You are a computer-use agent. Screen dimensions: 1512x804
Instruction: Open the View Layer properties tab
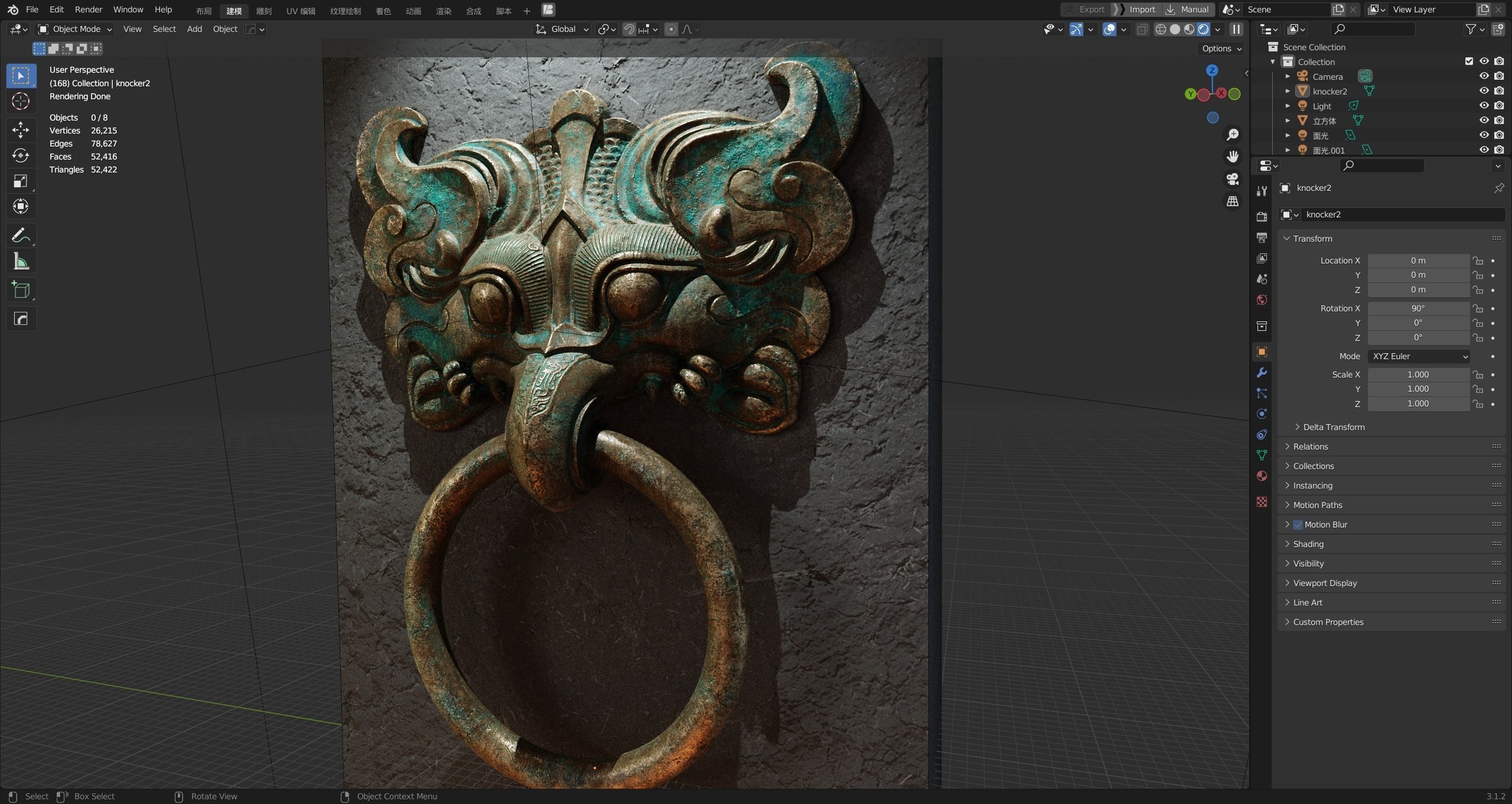point(1262,258)
